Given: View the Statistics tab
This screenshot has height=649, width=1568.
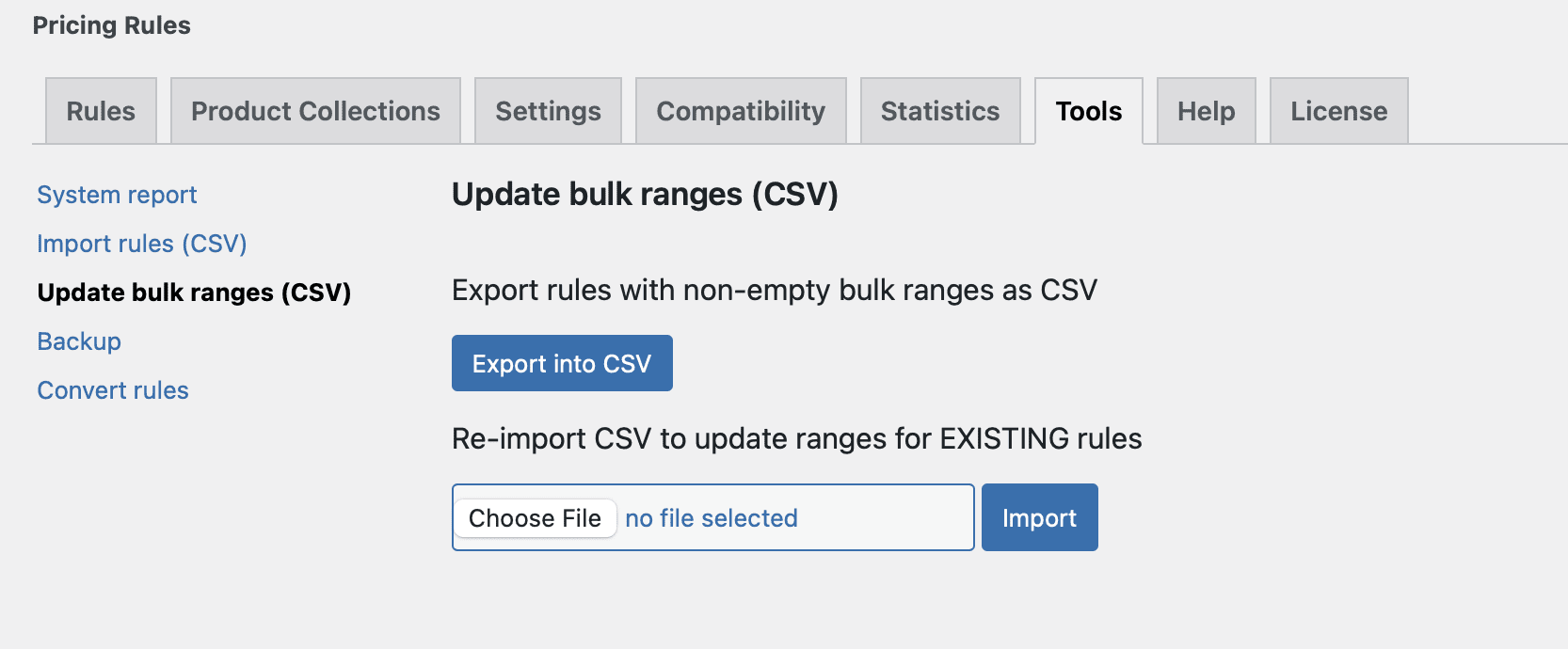Looking at the screenshot, I should tap(940, 111).
